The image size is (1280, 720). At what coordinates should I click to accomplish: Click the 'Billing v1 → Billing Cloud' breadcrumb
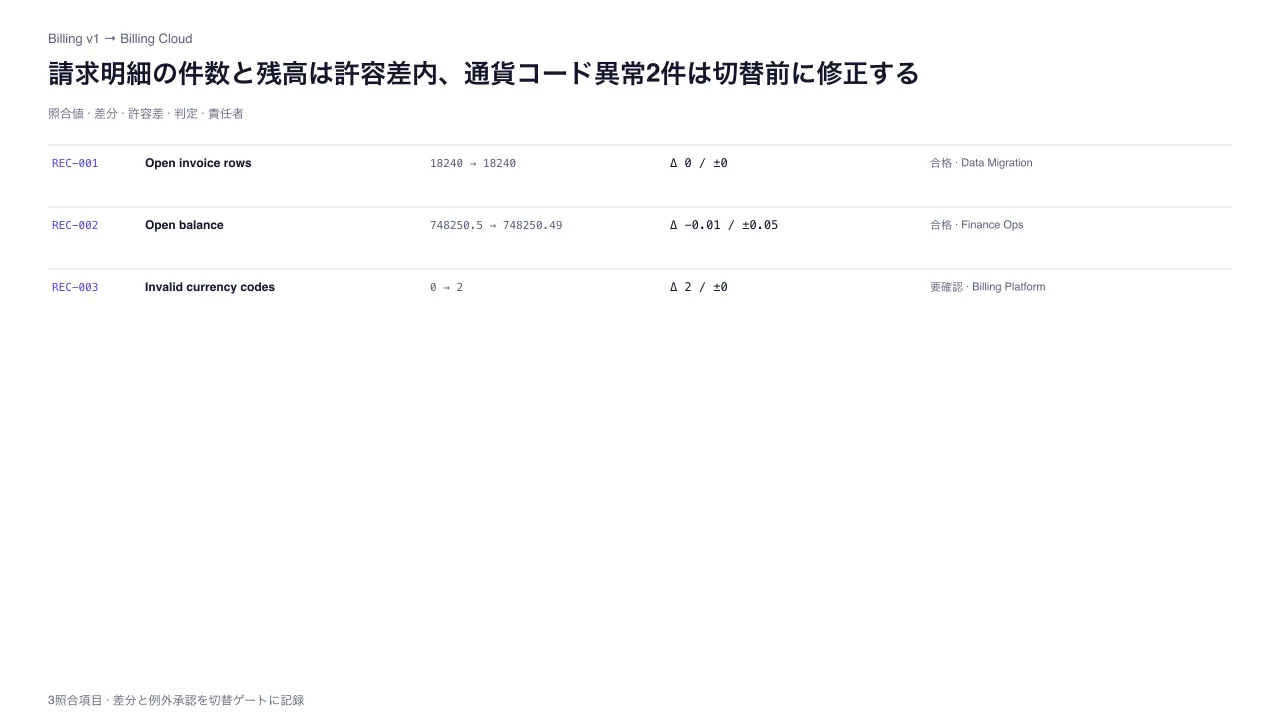coord(120,39)
